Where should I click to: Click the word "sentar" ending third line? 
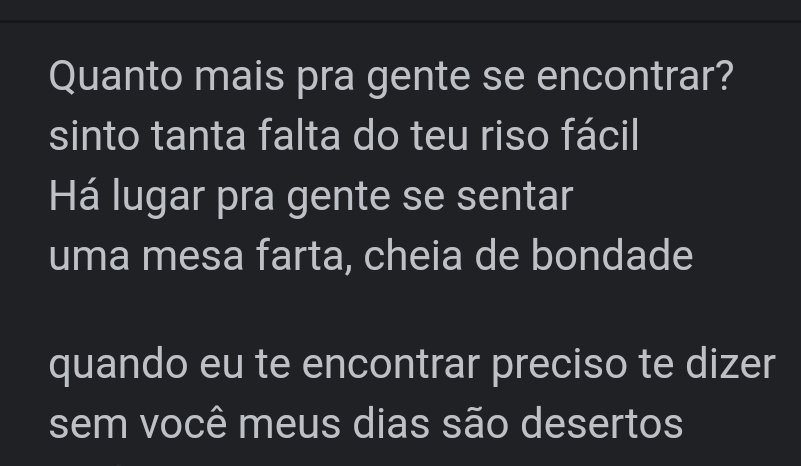[x=514, y=196]
